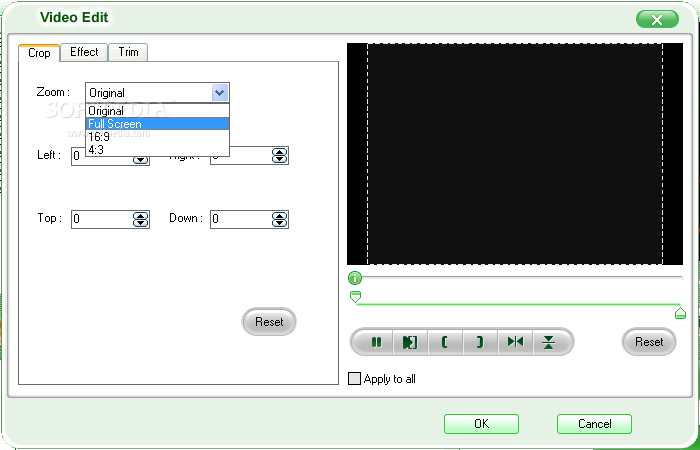Confirm with the OK button
The width and height of the screenshot is (700, 450).
point(481,424)
